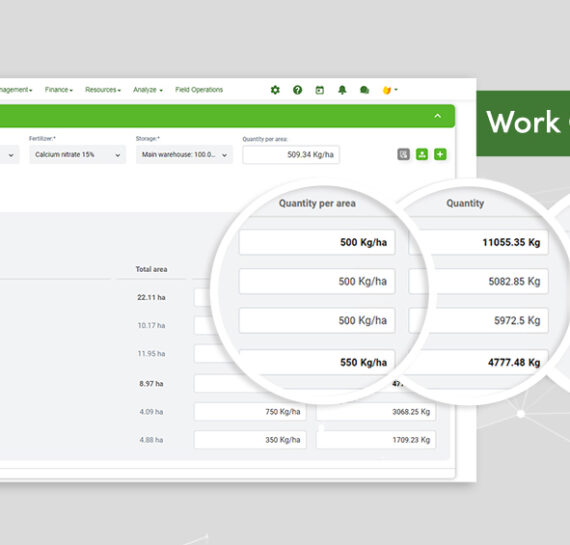
Task: Open the cut-off dropdown left of Fertilizer
Action: tap(9, 155)
